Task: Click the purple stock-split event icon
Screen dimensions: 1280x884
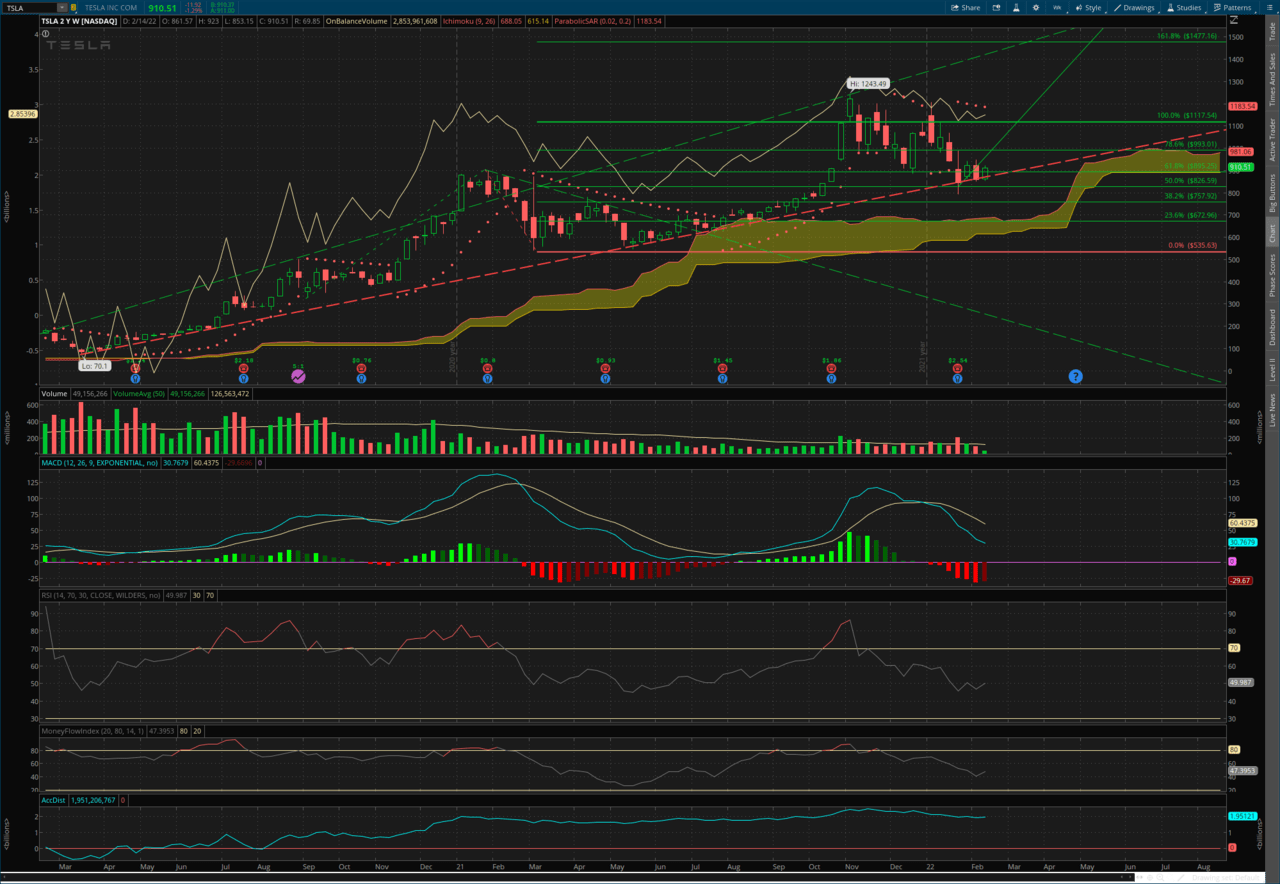Action: [297, 376]
